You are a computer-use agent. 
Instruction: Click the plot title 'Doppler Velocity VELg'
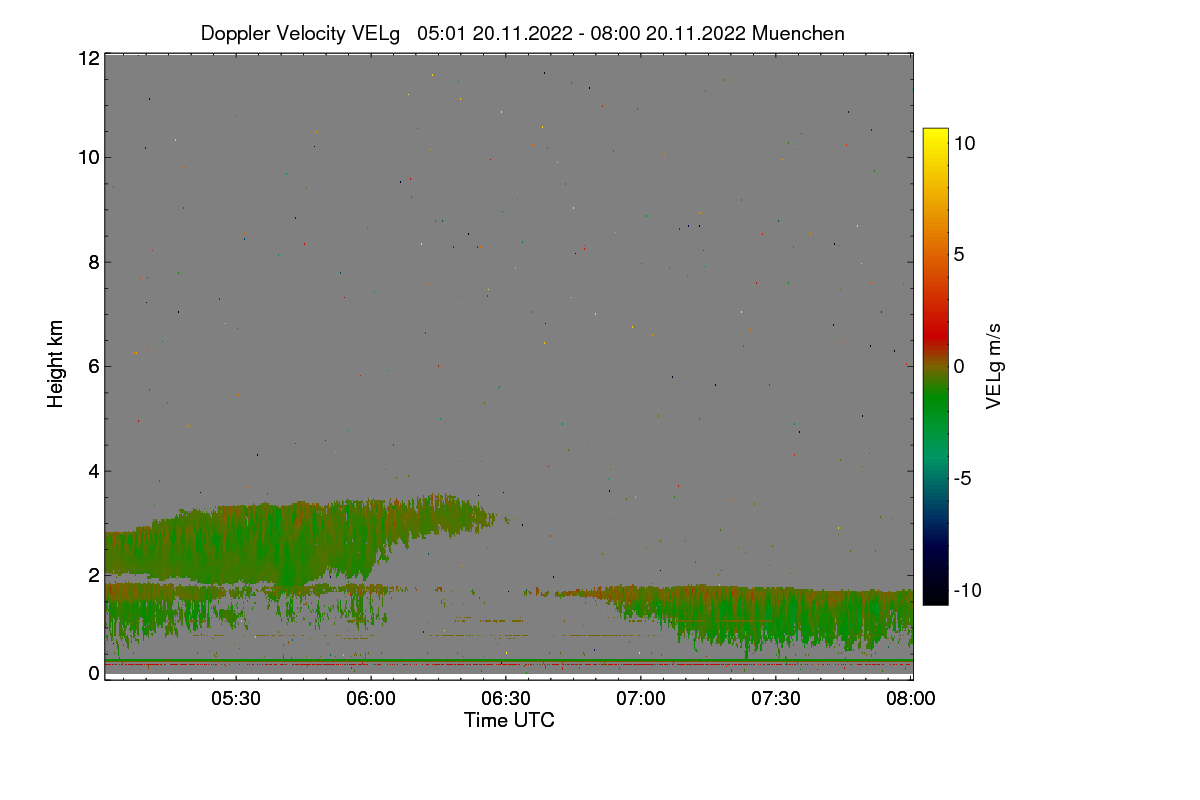300,33
